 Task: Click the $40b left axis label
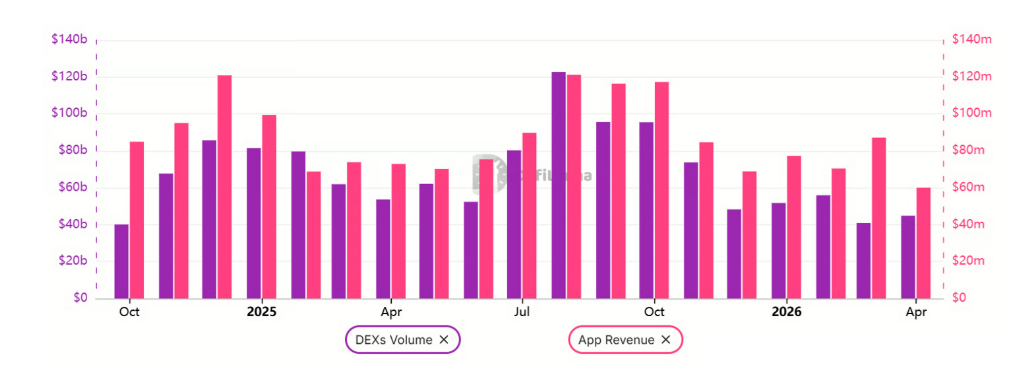[72, 225]
